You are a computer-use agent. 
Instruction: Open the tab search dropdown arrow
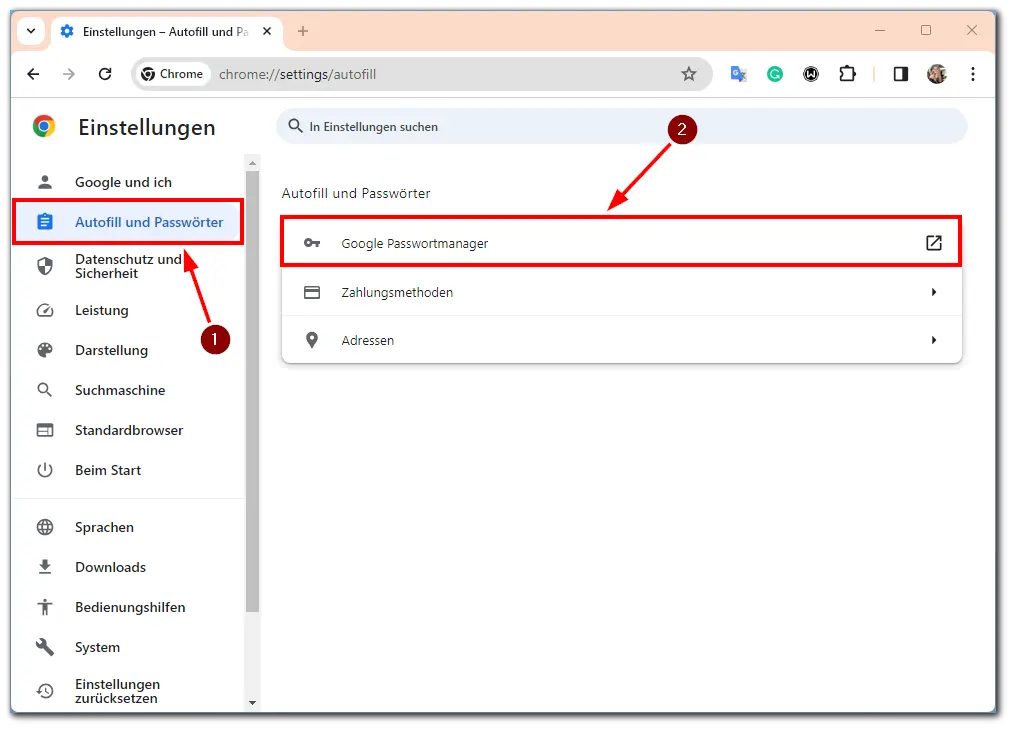[31, 31]
